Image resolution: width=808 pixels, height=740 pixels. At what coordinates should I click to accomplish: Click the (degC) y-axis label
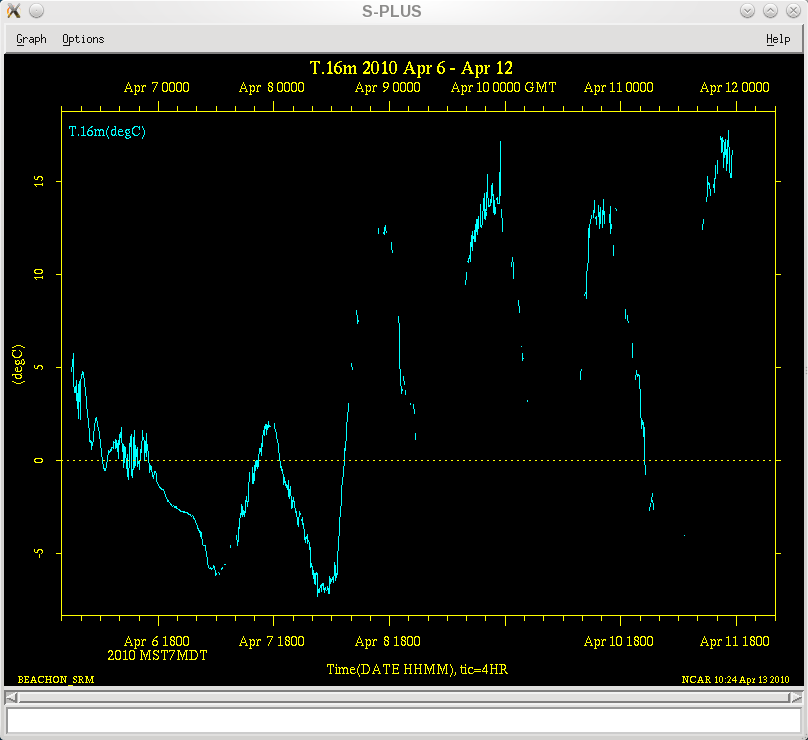click(x=17, y=363)
